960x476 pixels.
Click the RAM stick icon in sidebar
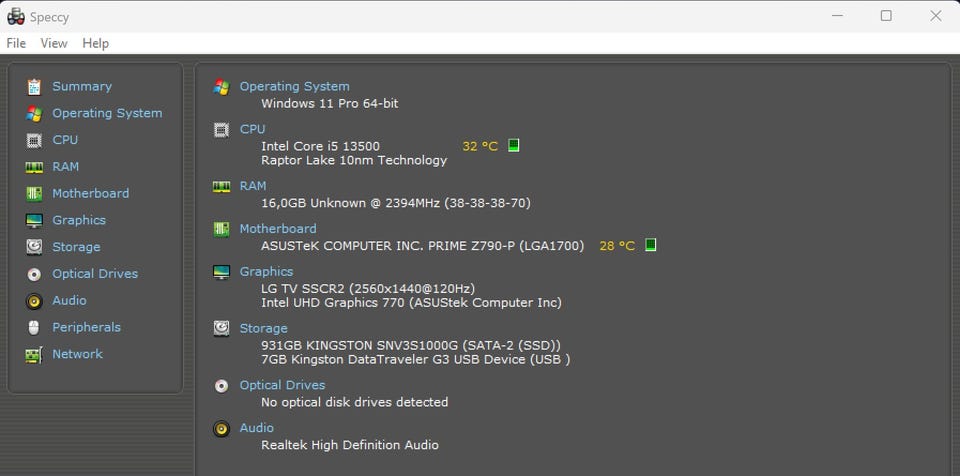coord(34,167)
